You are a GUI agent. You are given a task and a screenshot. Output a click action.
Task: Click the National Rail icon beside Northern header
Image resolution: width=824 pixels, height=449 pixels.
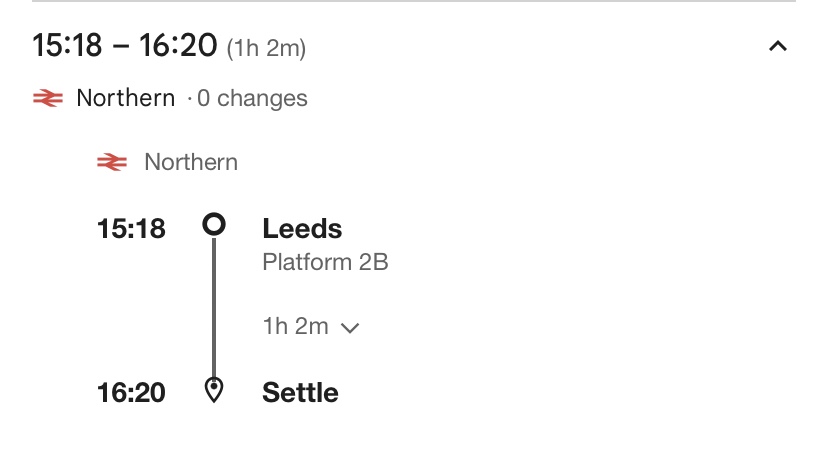coord(48,98)
